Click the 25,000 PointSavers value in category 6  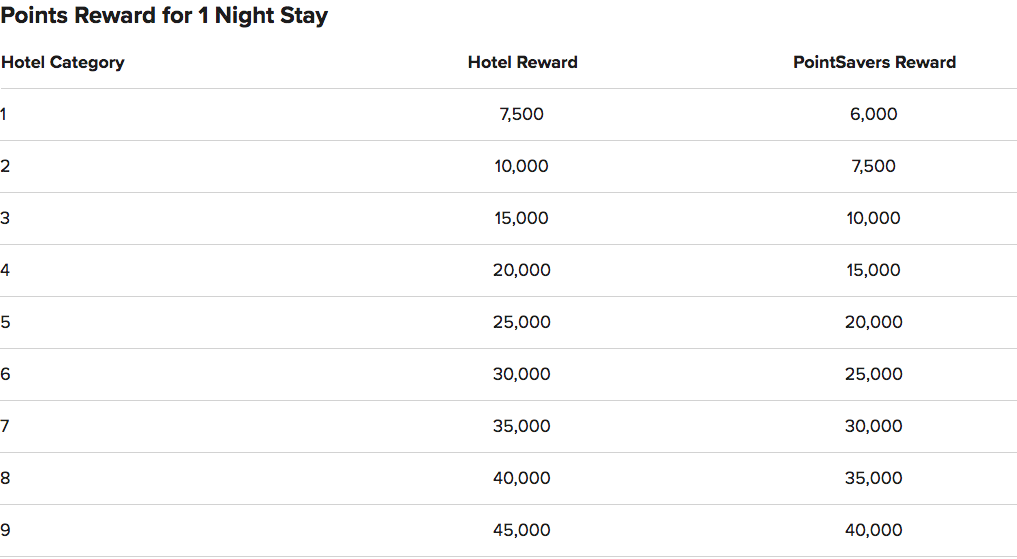click(874, 374)
